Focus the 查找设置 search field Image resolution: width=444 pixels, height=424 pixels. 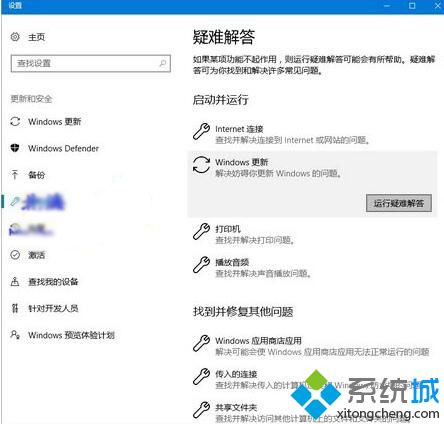91,63
